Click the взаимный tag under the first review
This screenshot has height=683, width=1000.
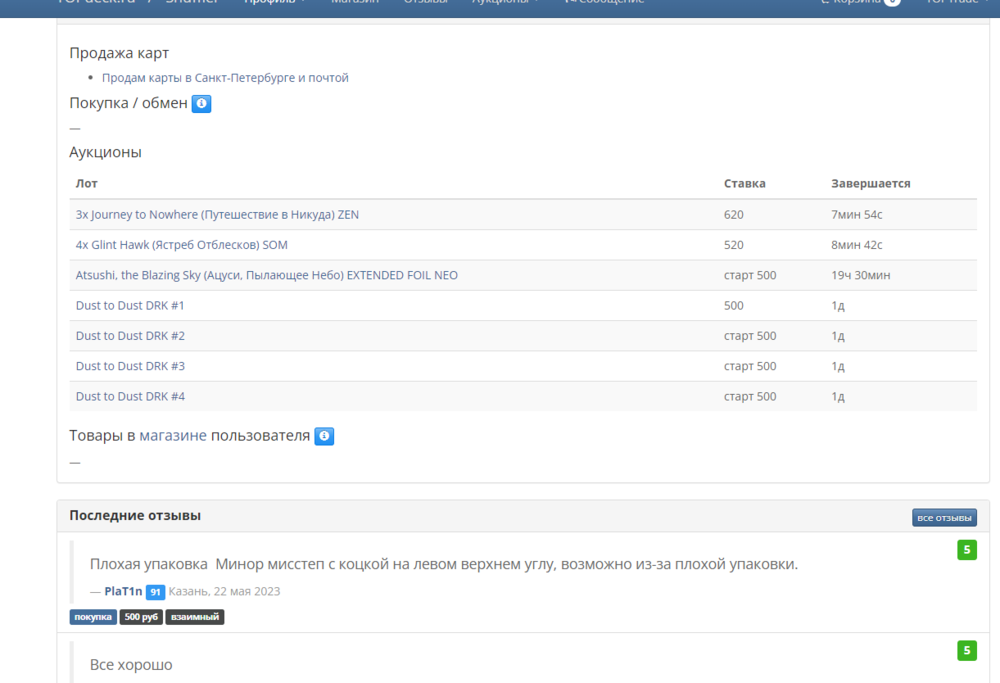(x=194, y=617)
